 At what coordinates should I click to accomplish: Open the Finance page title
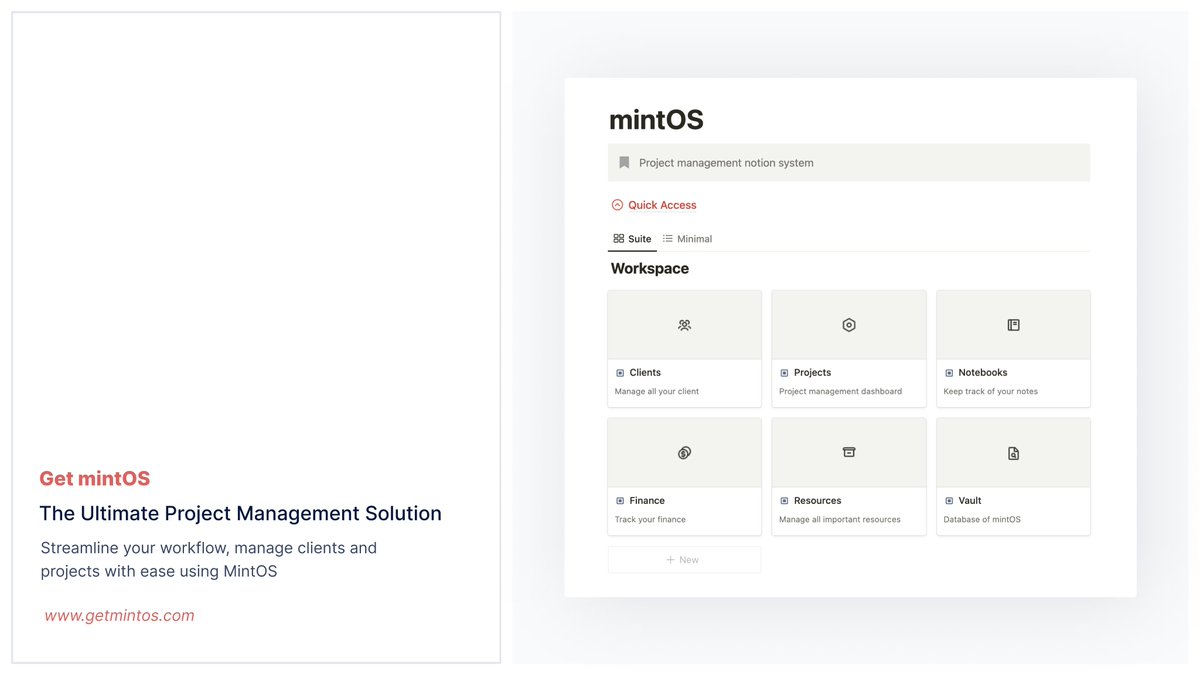(x=647, y=501)
